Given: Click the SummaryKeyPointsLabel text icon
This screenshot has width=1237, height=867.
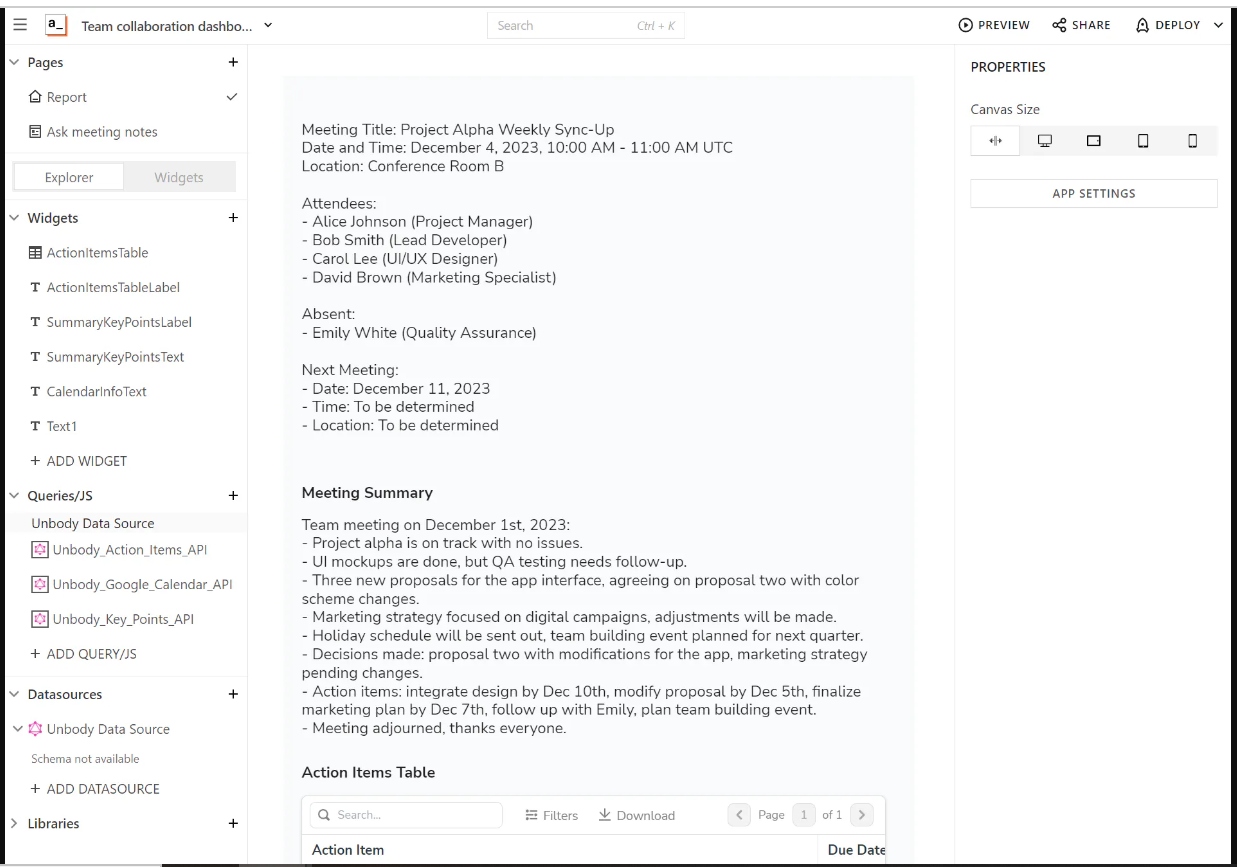Looking at the screenshot, I should 36,322.
